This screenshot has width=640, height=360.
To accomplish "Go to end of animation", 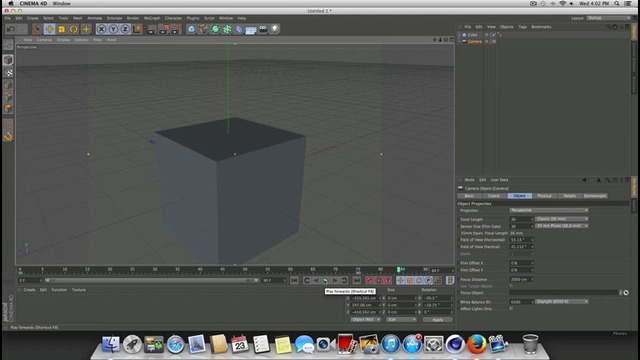I will click(357, 280).
